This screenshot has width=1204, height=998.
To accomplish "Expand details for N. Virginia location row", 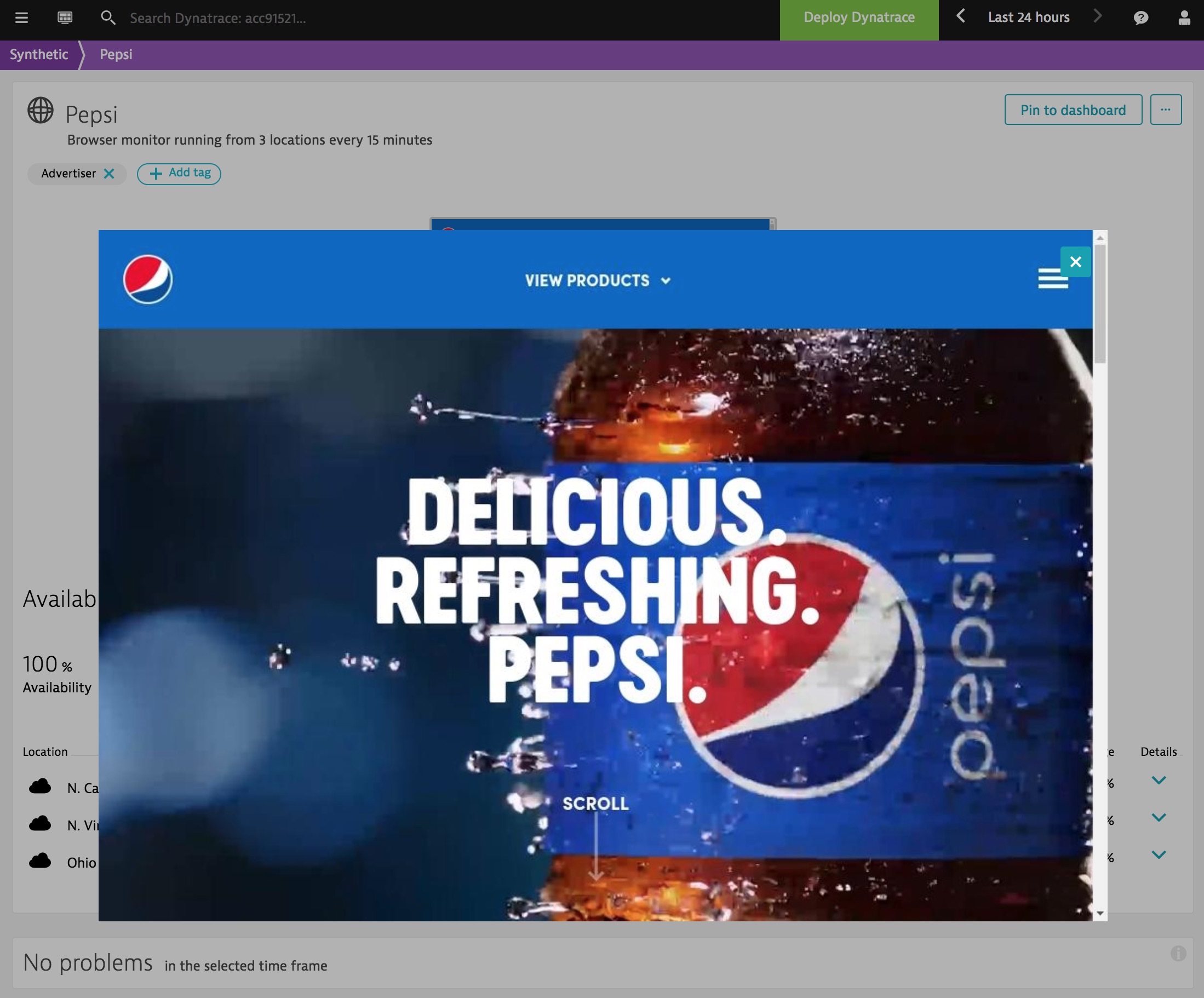I will 1159,817.
